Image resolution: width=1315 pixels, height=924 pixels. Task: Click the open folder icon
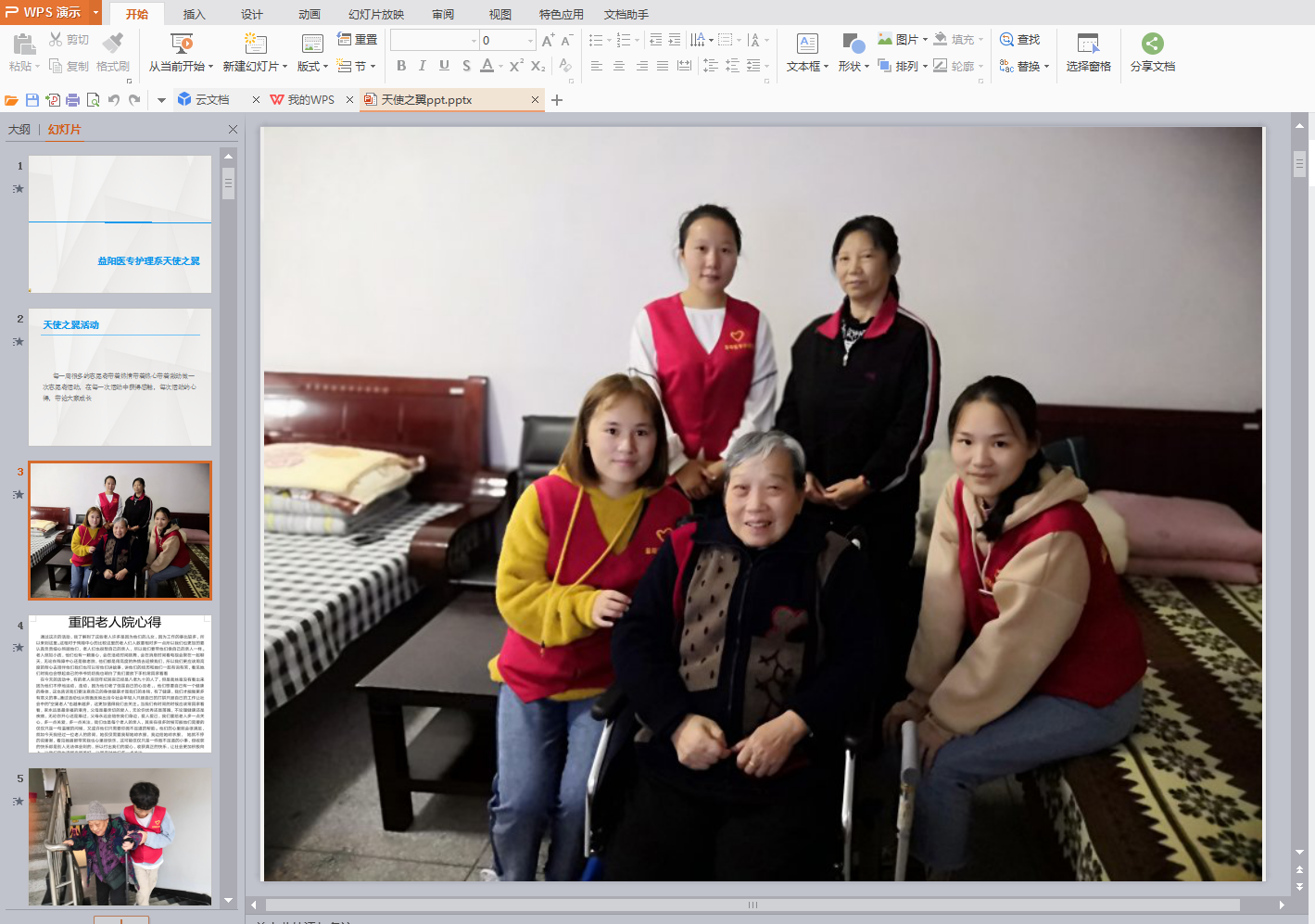click(x=12, y=100)
